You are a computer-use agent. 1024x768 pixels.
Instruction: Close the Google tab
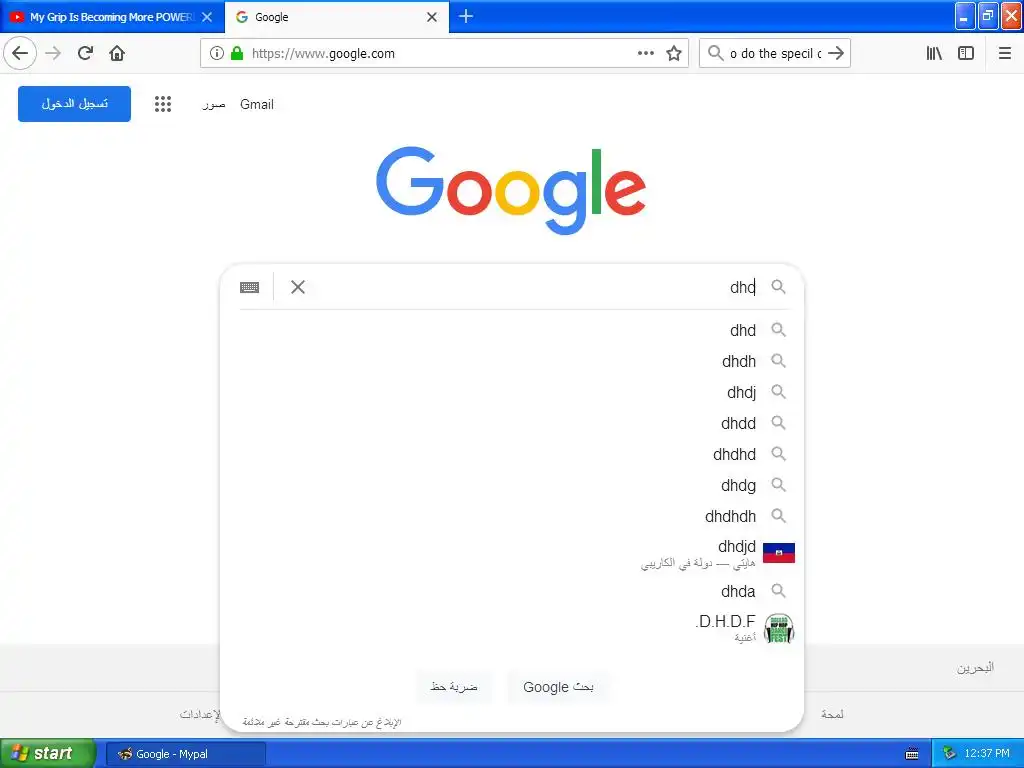pos(432,17)
